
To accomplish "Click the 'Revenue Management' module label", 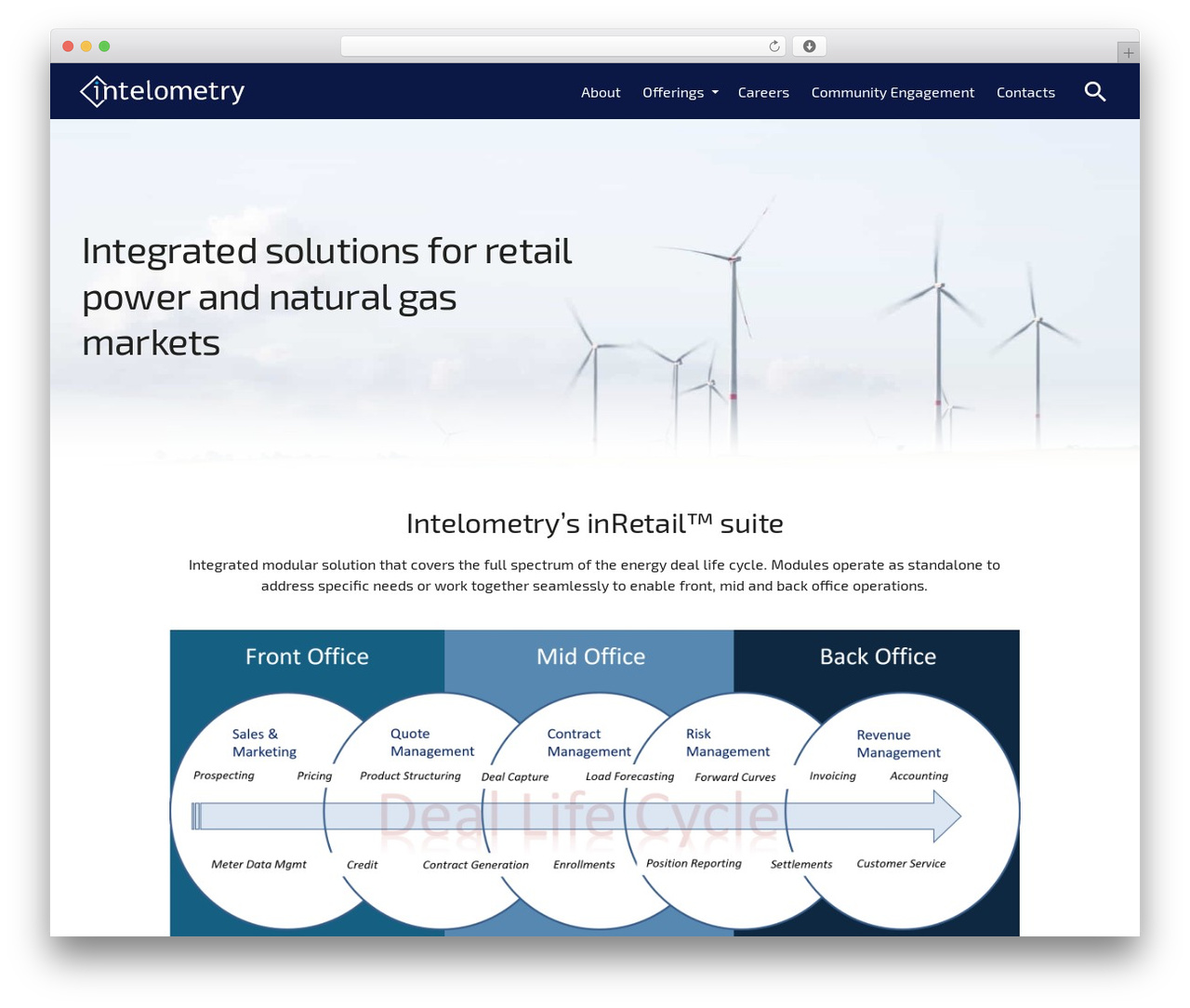I will [x=899, y=743].
